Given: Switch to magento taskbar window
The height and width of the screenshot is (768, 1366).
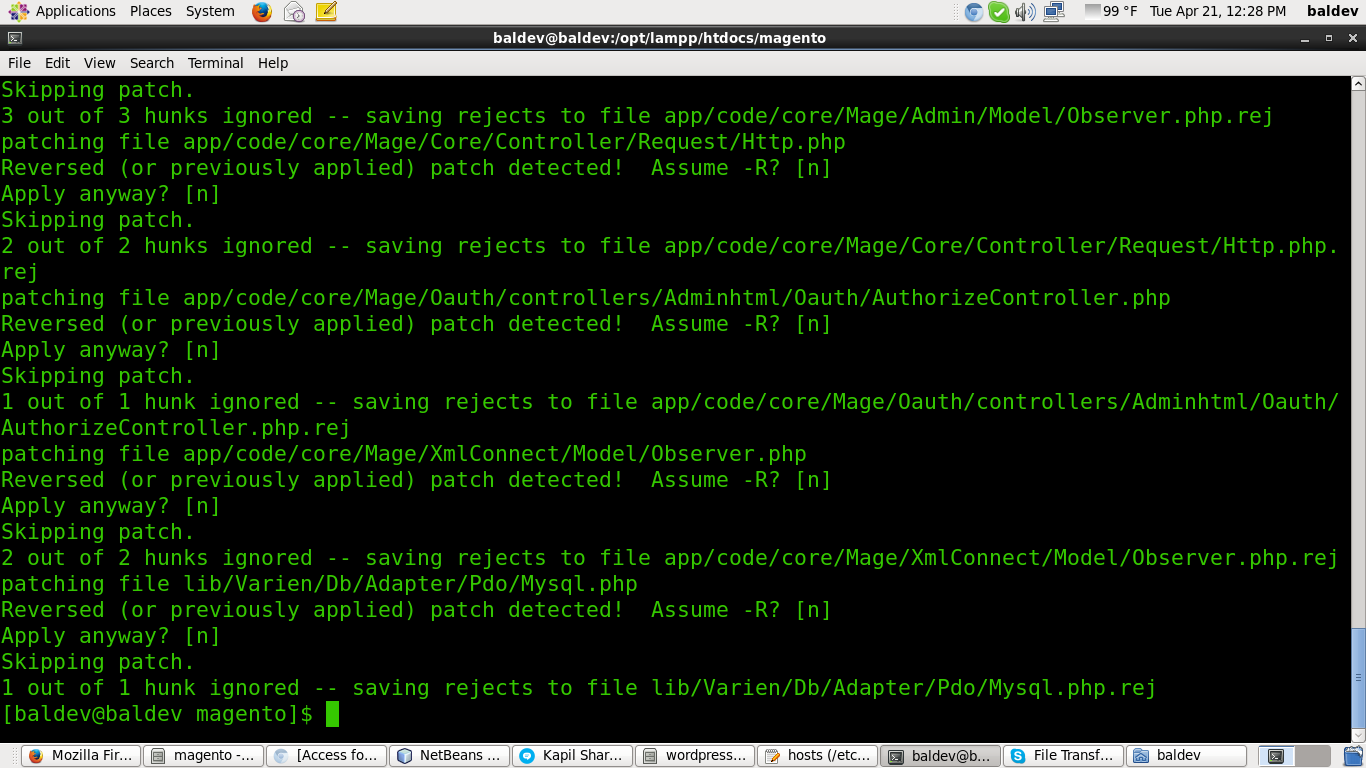Looking at the screenshot, I should click(204, 756).
